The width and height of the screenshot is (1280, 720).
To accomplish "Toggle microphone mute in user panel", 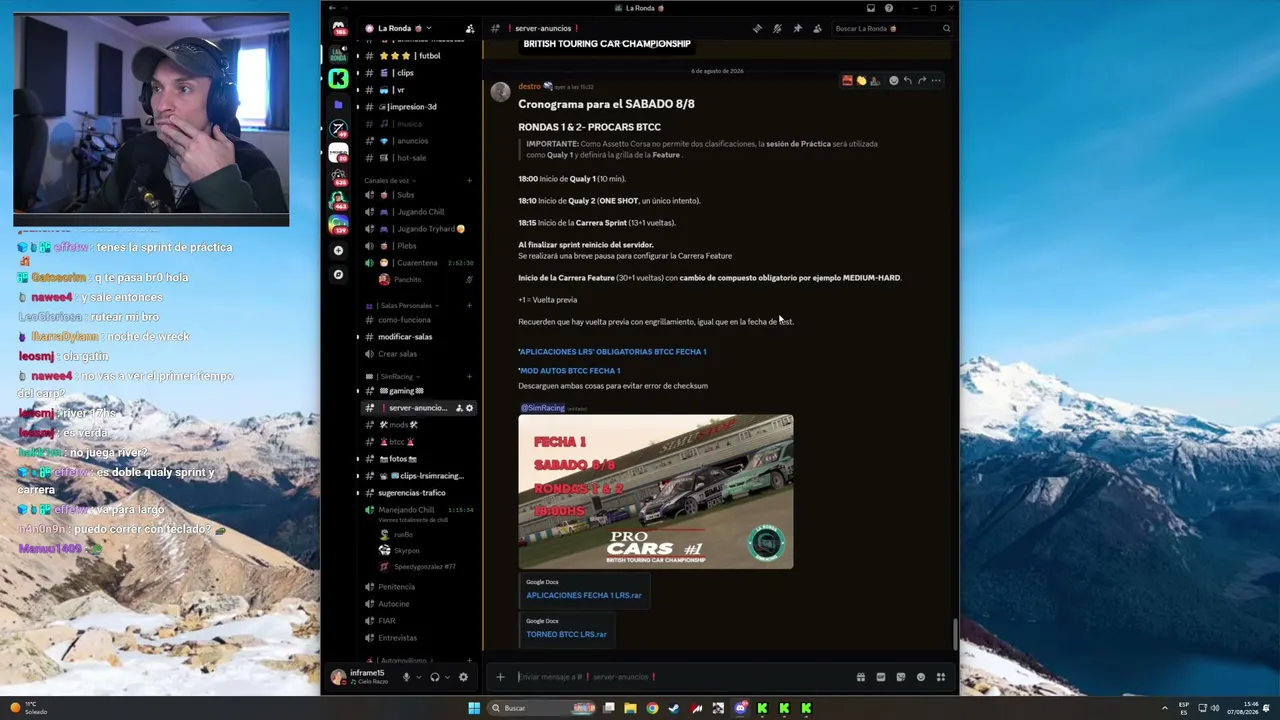I will (x=406, y=677).
